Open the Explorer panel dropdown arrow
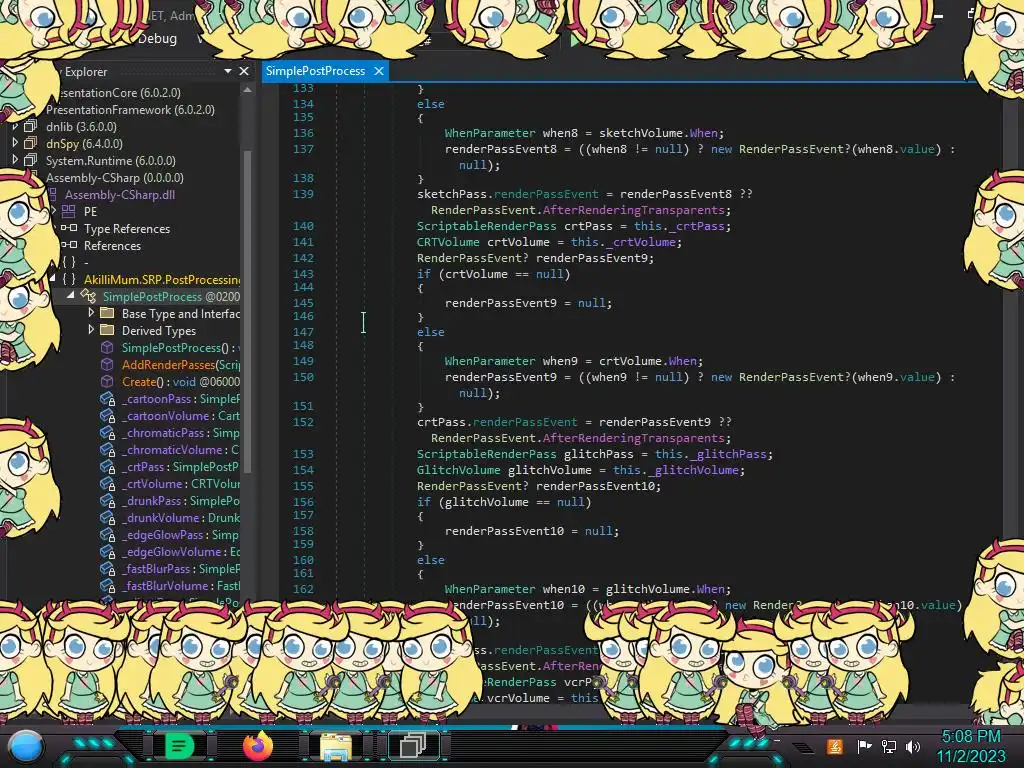The width and height of the screenshot is (1024, 768). (228, 71)
